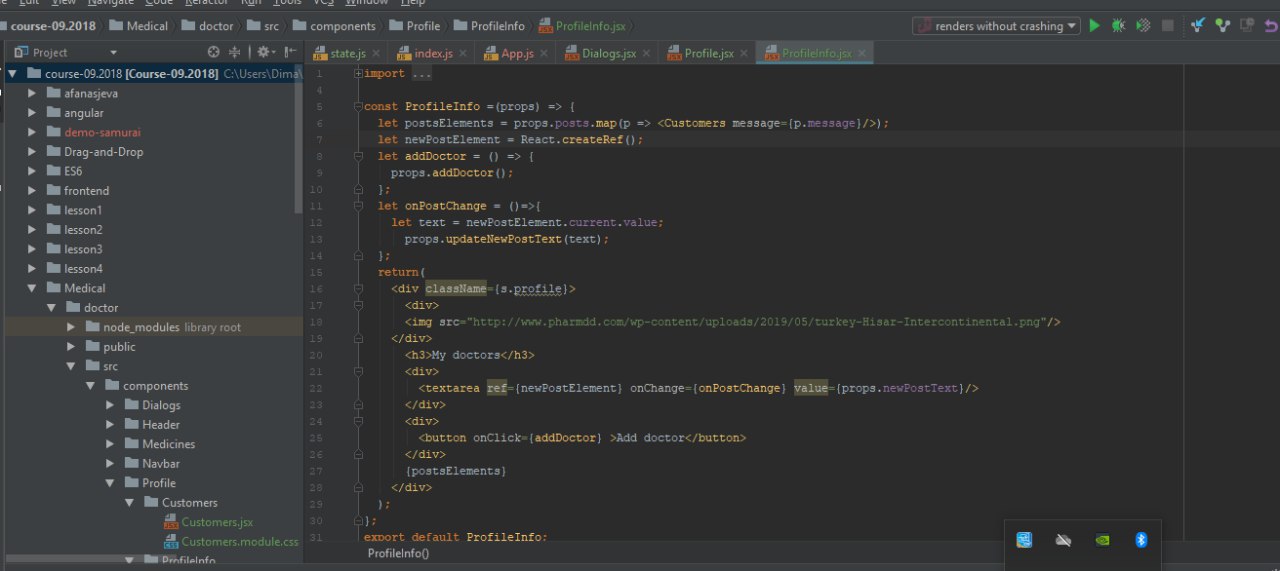Start debugging with the bug icon
The image size is (1280, 571).
(1118, 26)
